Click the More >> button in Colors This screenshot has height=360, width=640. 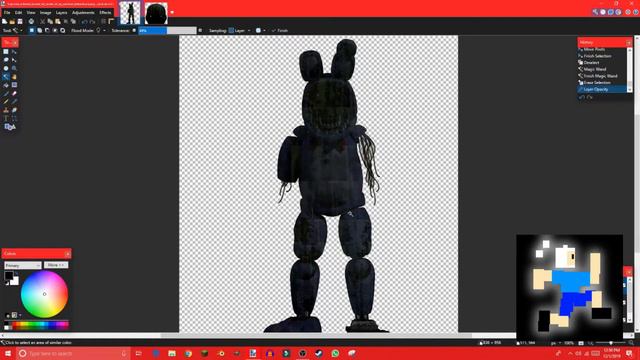[x=56, y=265]
